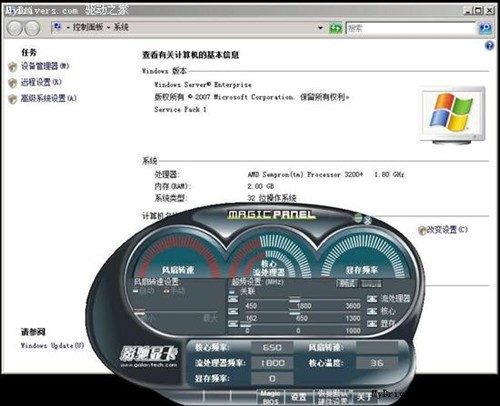
Task: Click 控制面板 breadcrumb in the address bar
Action: coord(88,27)
